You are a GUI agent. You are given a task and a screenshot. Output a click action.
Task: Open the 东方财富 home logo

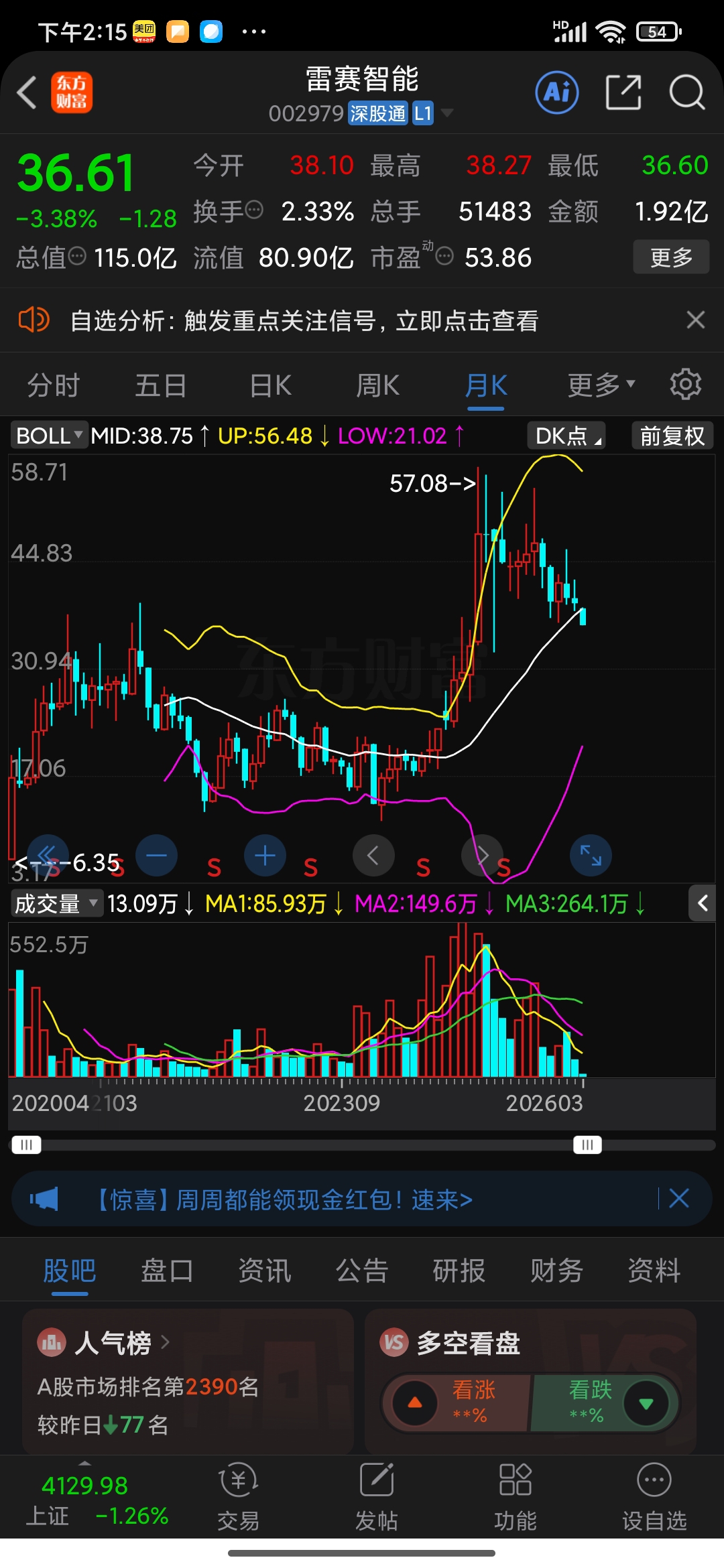point(72,92)
